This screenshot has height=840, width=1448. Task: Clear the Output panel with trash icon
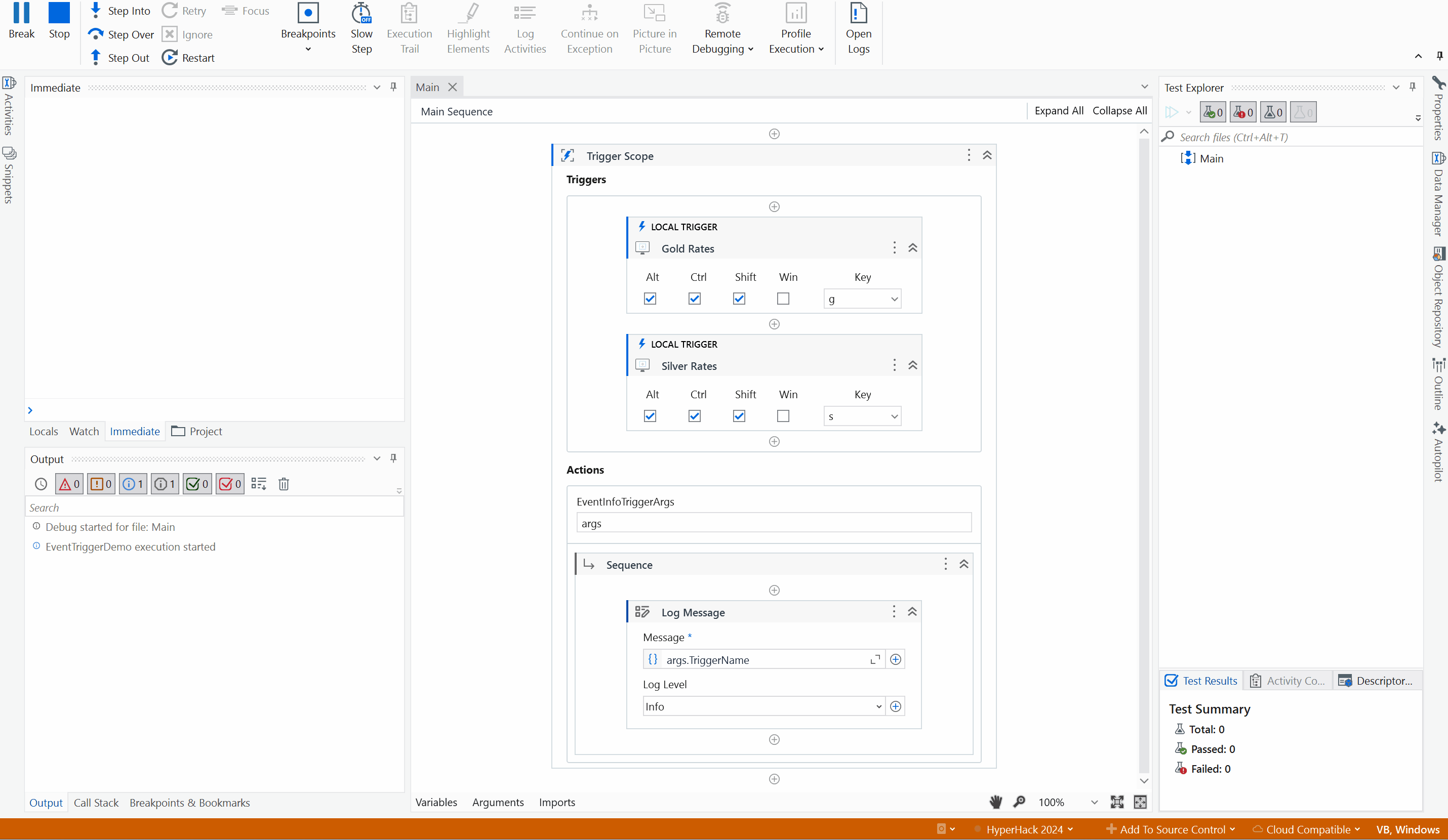(x=284, y=484)
